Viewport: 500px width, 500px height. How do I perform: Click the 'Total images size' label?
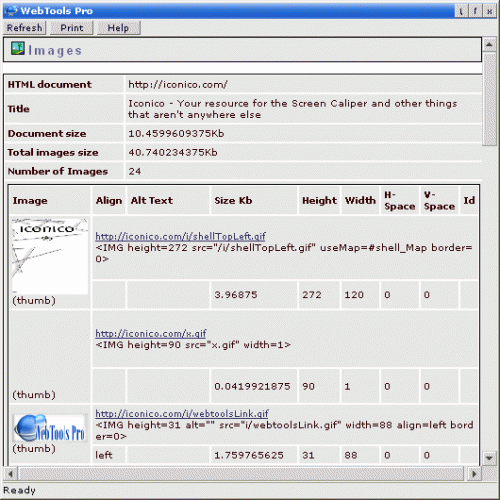(53, 153)
